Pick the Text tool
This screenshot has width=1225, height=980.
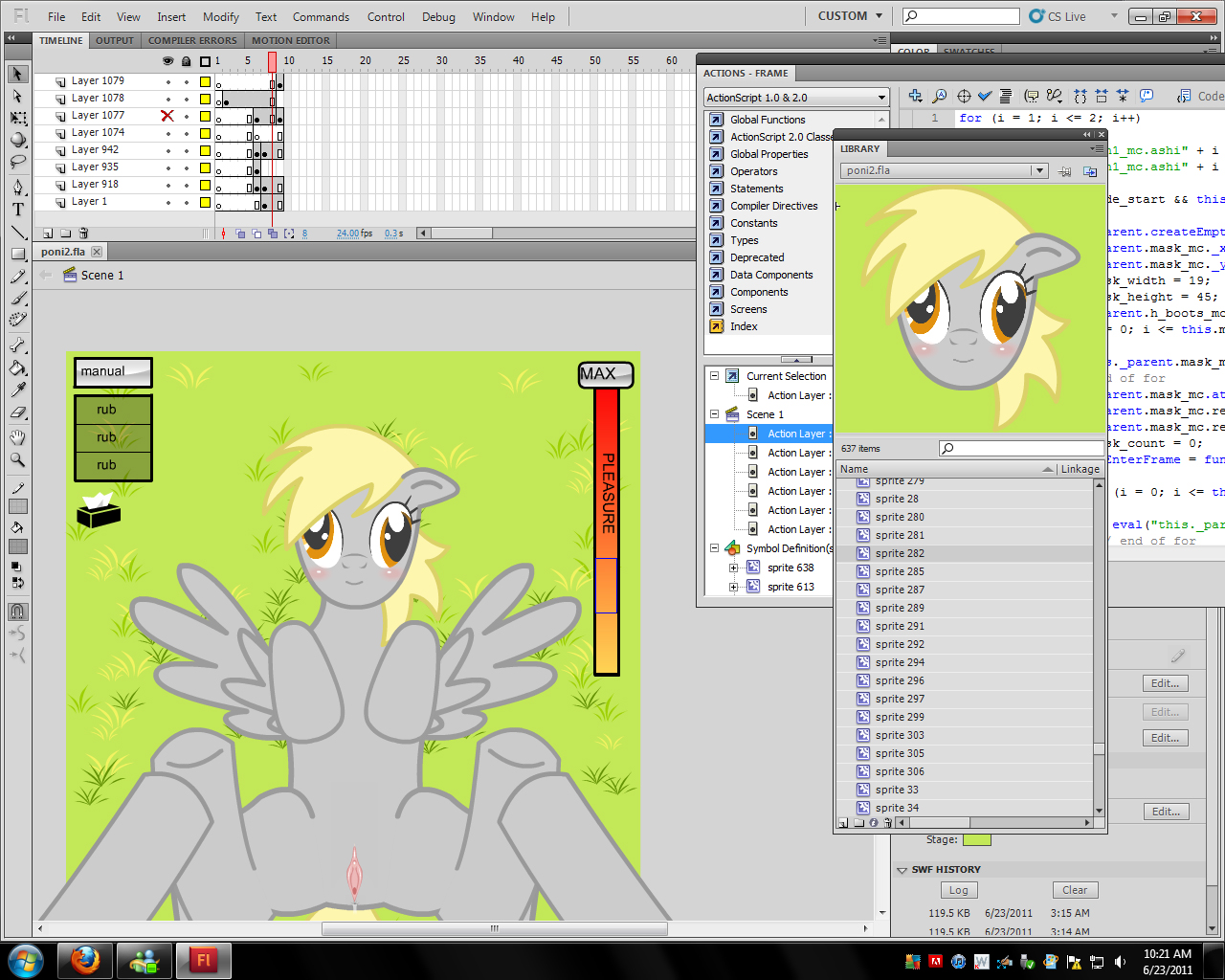point(18,210)
